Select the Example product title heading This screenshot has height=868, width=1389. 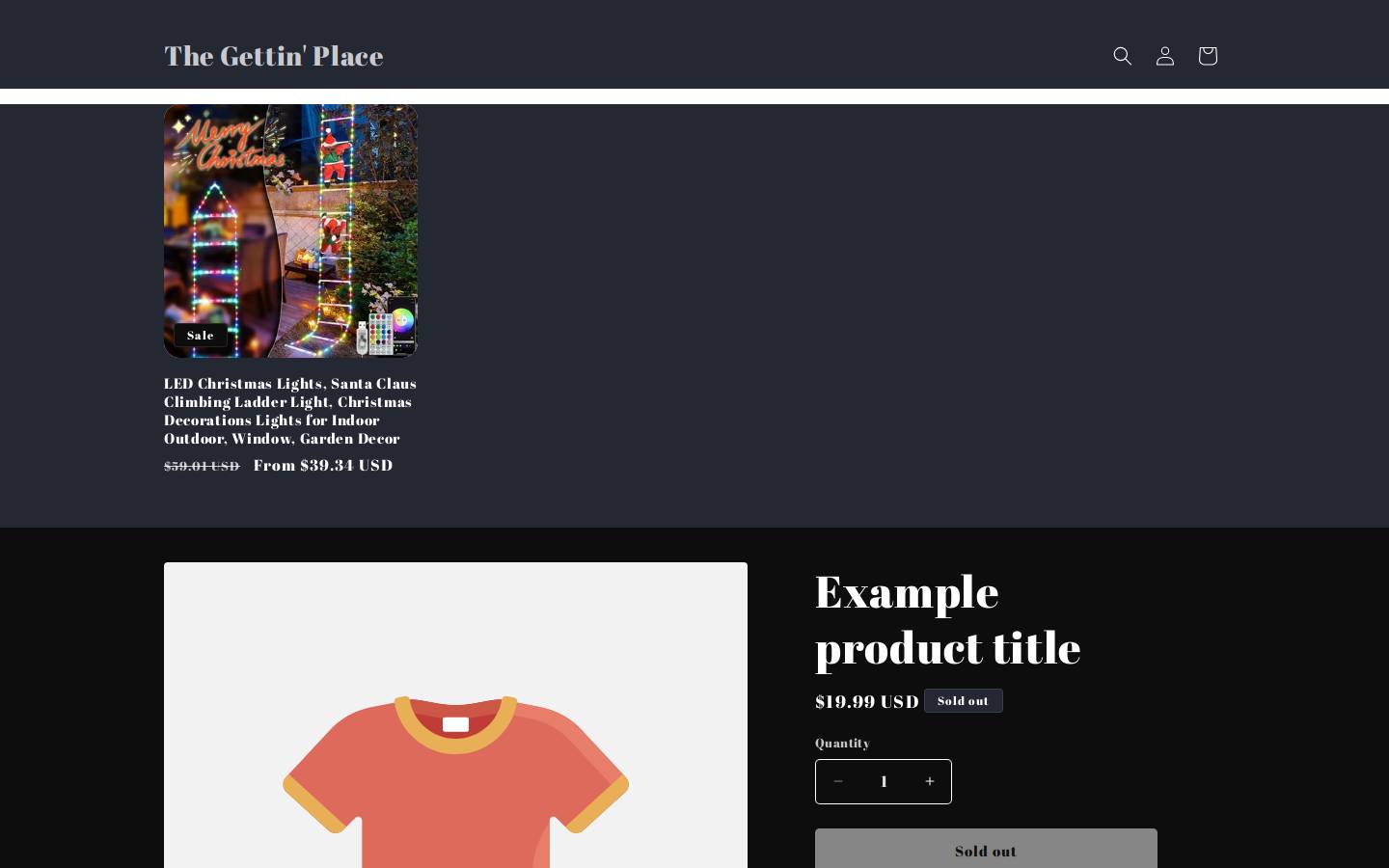(948, 619)
